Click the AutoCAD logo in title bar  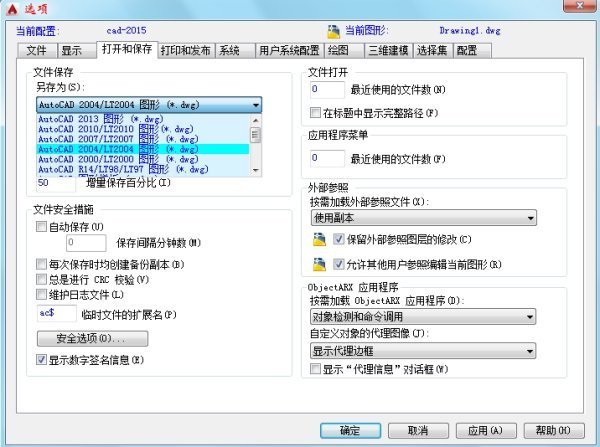coord(11,8)
